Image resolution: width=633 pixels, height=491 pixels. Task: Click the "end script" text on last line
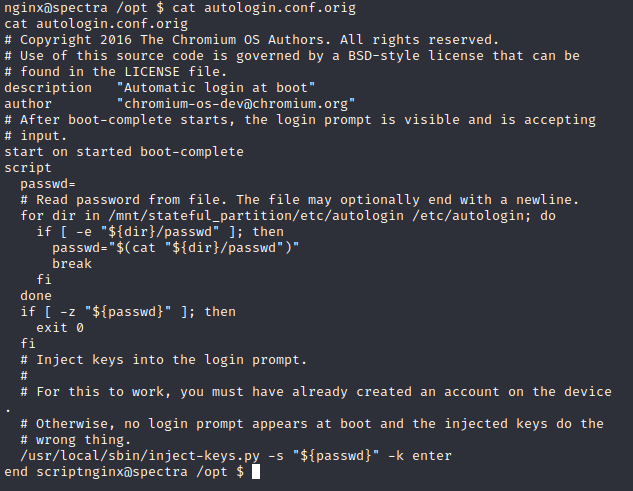point(44,472)
